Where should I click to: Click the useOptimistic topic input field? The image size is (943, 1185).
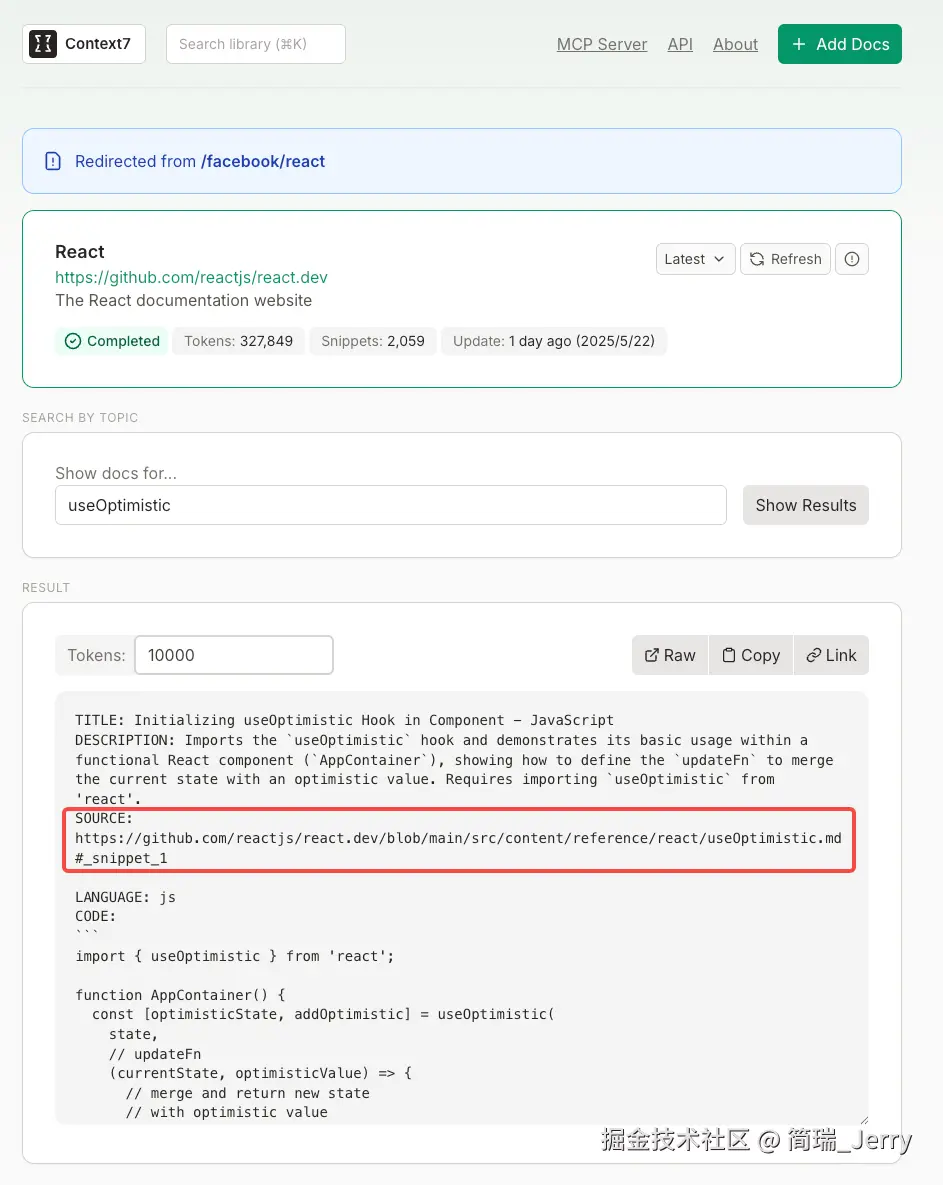click(x=390, y=505)
